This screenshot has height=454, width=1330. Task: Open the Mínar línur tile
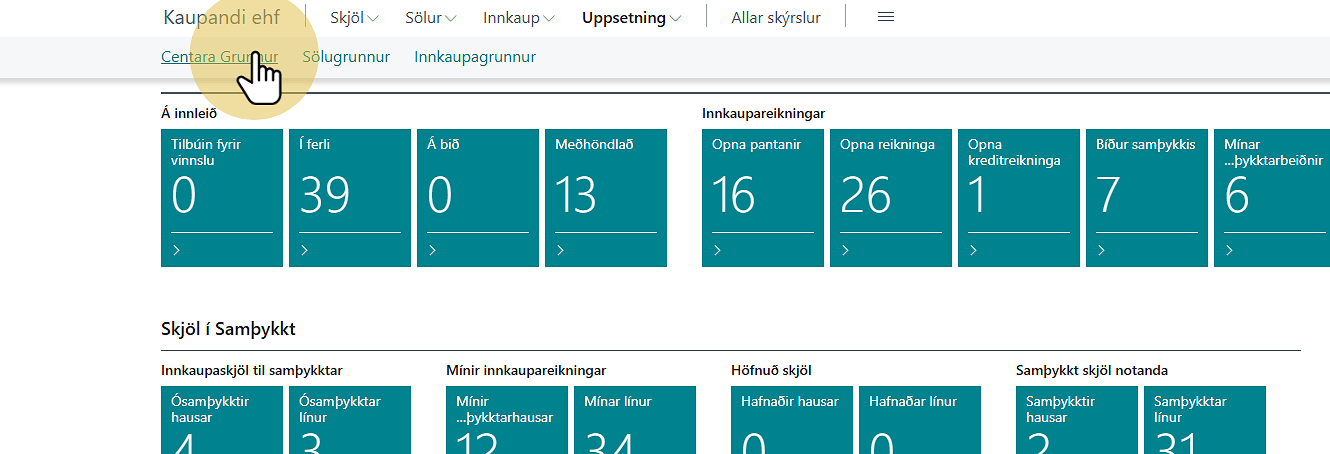click(x=635, y=420)
